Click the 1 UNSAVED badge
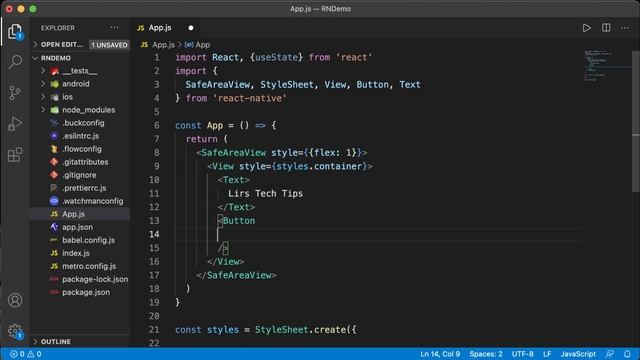 (x=109, y=45)
